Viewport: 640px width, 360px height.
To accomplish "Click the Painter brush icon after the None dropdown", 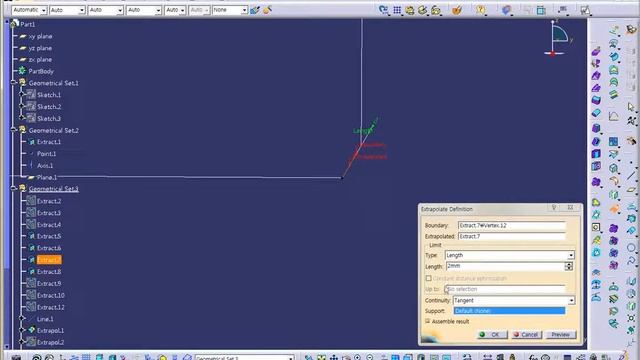I will point(255,10).
